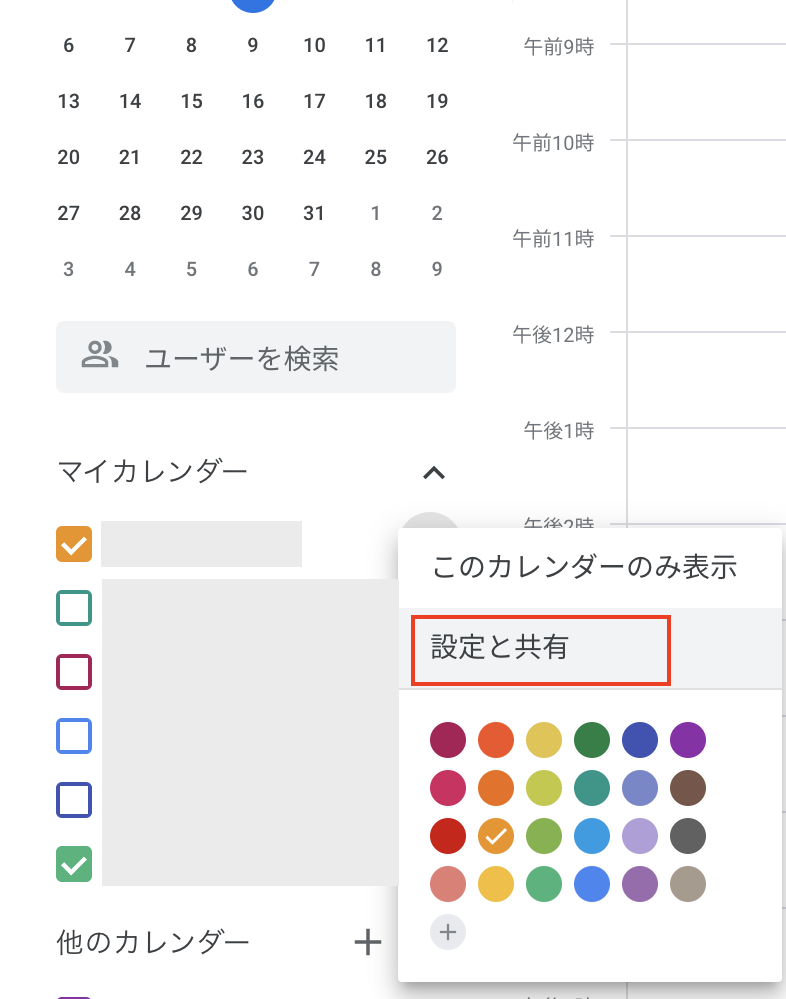The image size is (786, 999).
Task: Click the ユーザーを検索 search field
Action: click(x=256, y=357)
